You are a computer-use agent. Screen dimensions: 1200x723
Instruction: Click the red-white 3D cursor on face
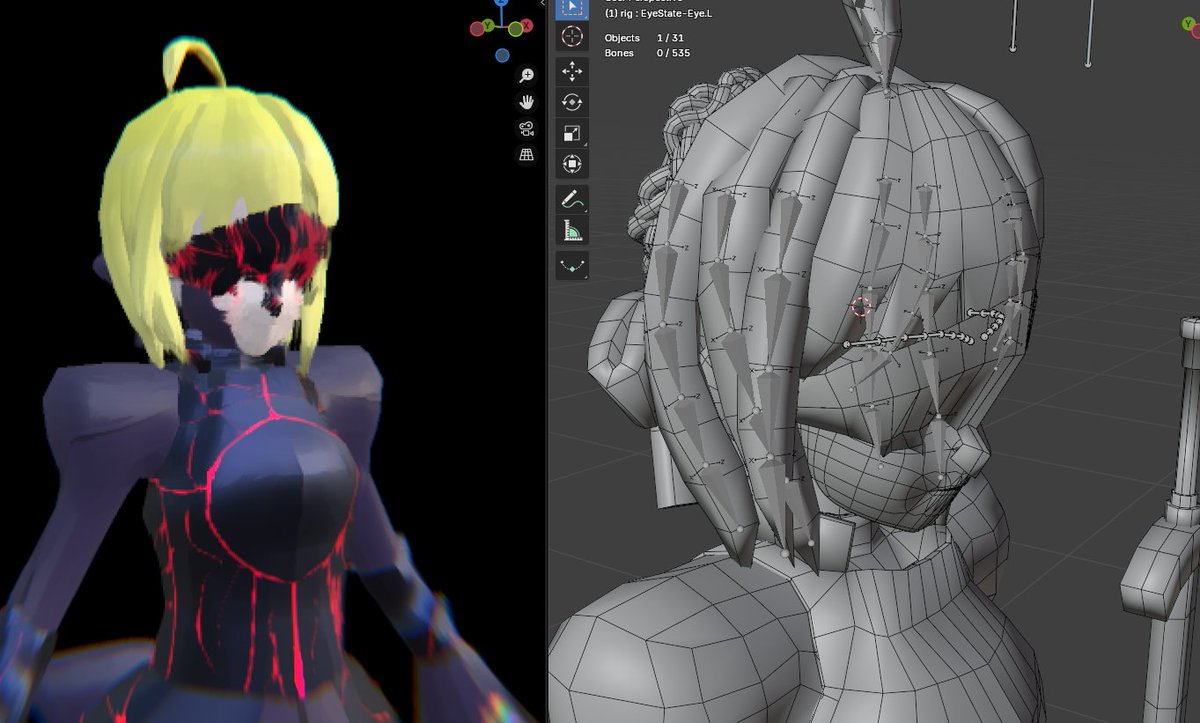[861, 306]
